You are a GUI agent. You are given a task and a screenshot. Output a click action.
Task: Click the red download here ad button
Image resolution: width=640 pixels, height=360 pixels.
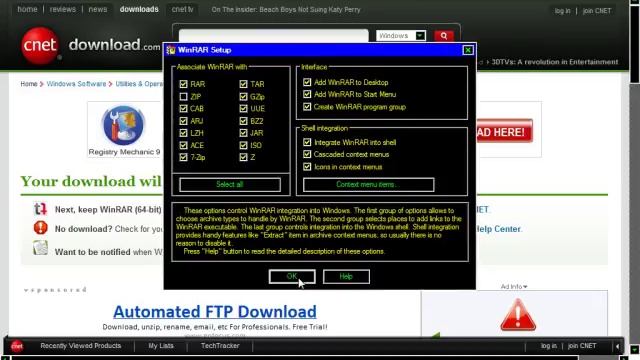click(x=504, y=131)
